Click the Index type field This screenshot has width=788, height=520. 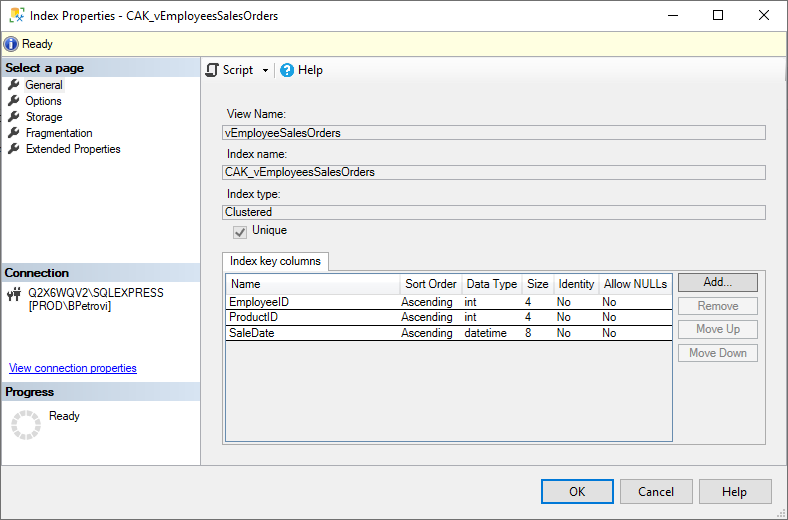[494, 212]
